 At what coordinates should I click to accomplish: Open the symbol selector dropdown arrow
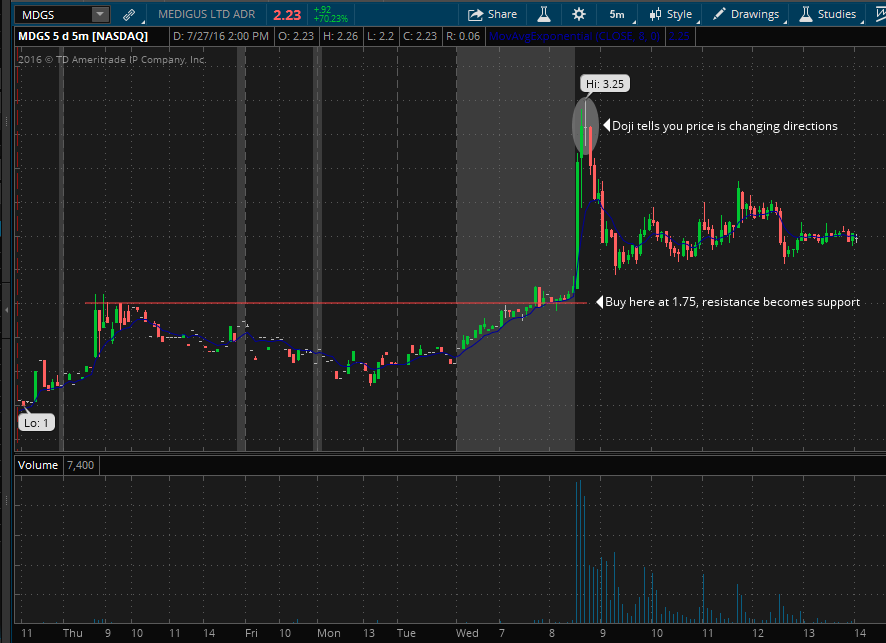[x=100, y=15]
